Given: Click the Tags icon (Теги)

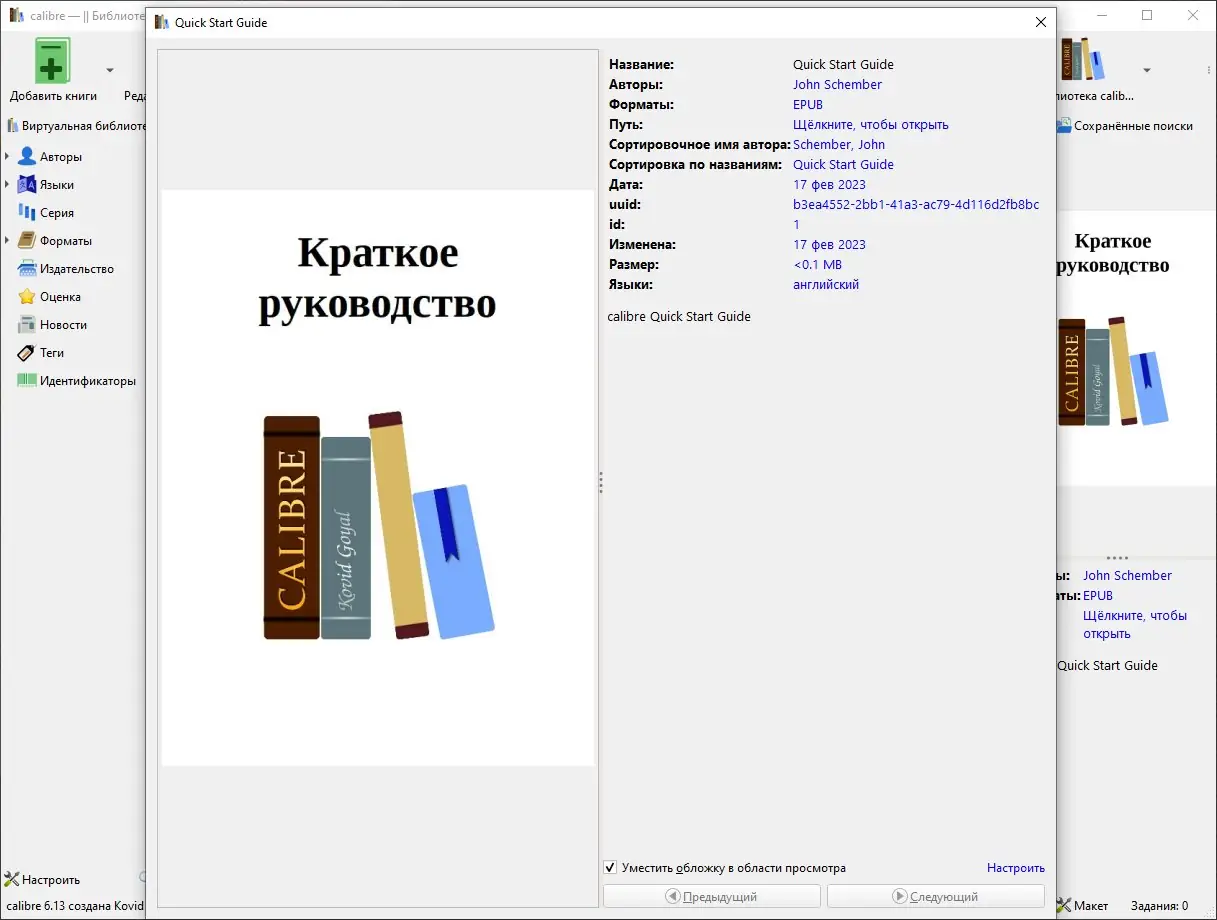Looking at the screenshot, I should click(x=27, y=353).
